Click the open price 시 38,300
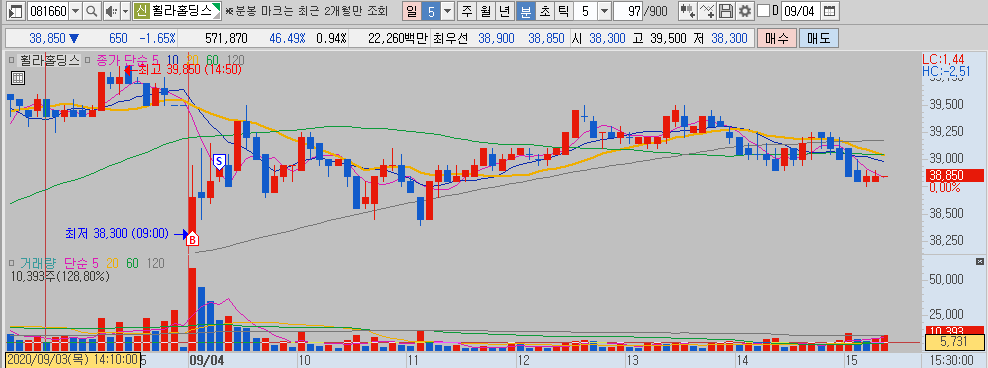Viewport: 988px width, 368px height. [599, 38]
